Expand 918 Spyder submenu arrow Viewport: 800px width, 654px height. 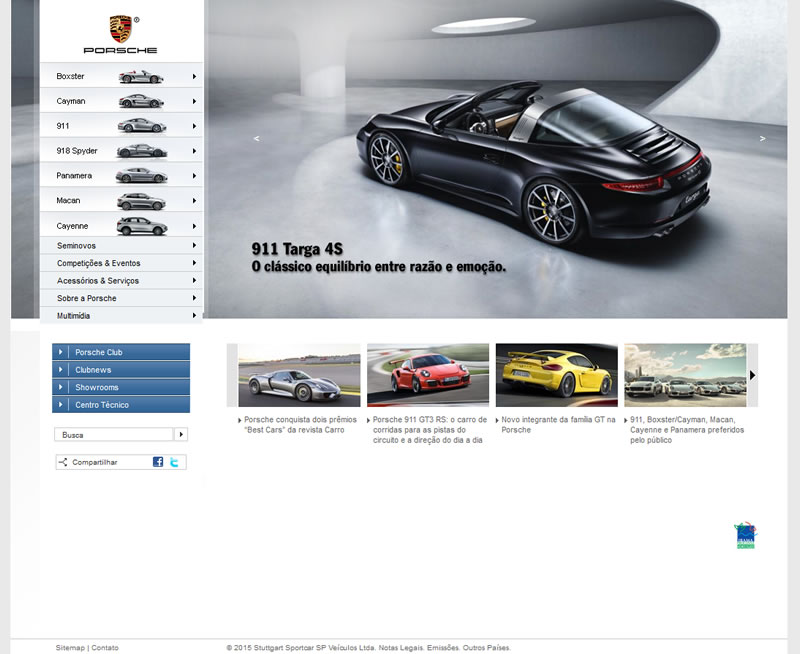194,151
